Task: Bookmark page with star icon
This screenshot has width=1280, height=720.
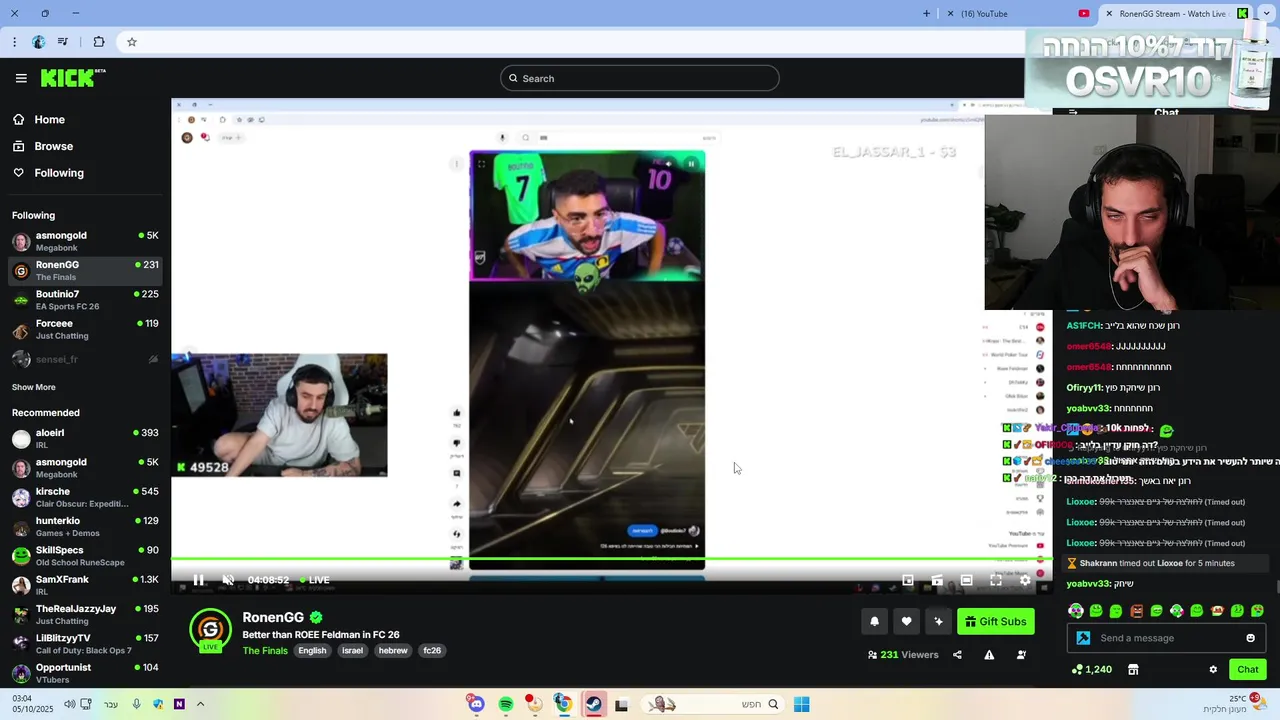Action: pyautogui.click(x=131, y=42)
